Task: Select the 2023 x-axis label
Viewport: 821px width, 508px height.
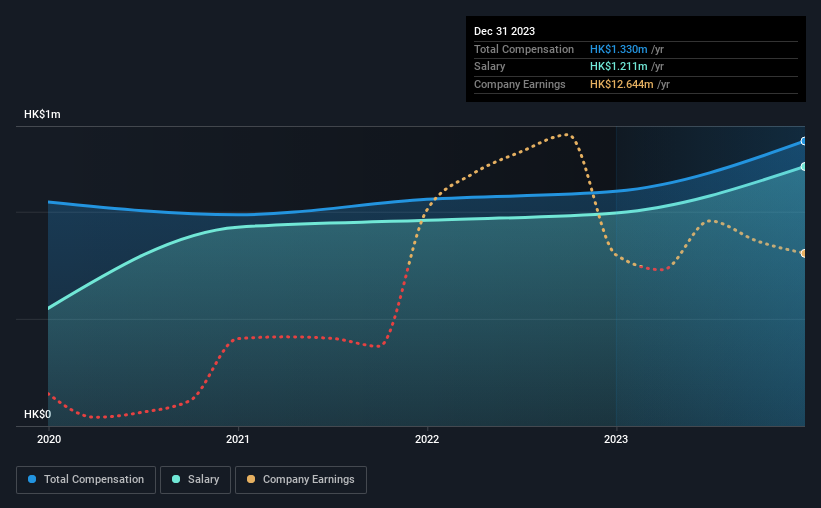Action: click(x=616, y=439)
